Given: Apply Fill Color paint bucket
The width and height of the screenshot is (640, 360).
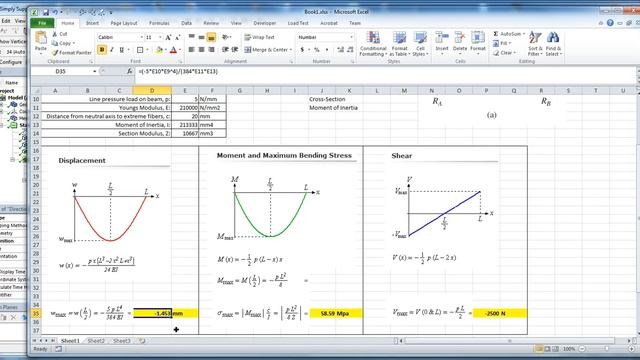Looking at the screenshot, I should [159, 50].
